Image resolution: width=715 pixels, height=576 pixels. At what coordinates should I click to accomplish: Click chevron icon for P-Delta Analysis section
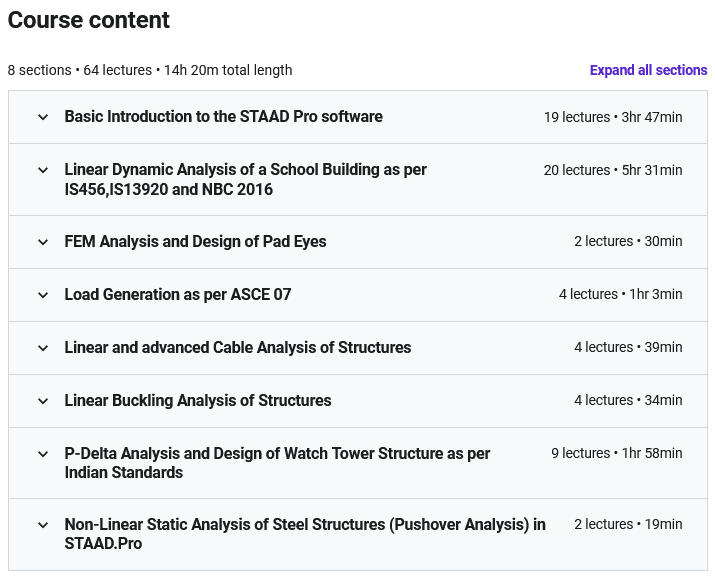pos(43,454)
